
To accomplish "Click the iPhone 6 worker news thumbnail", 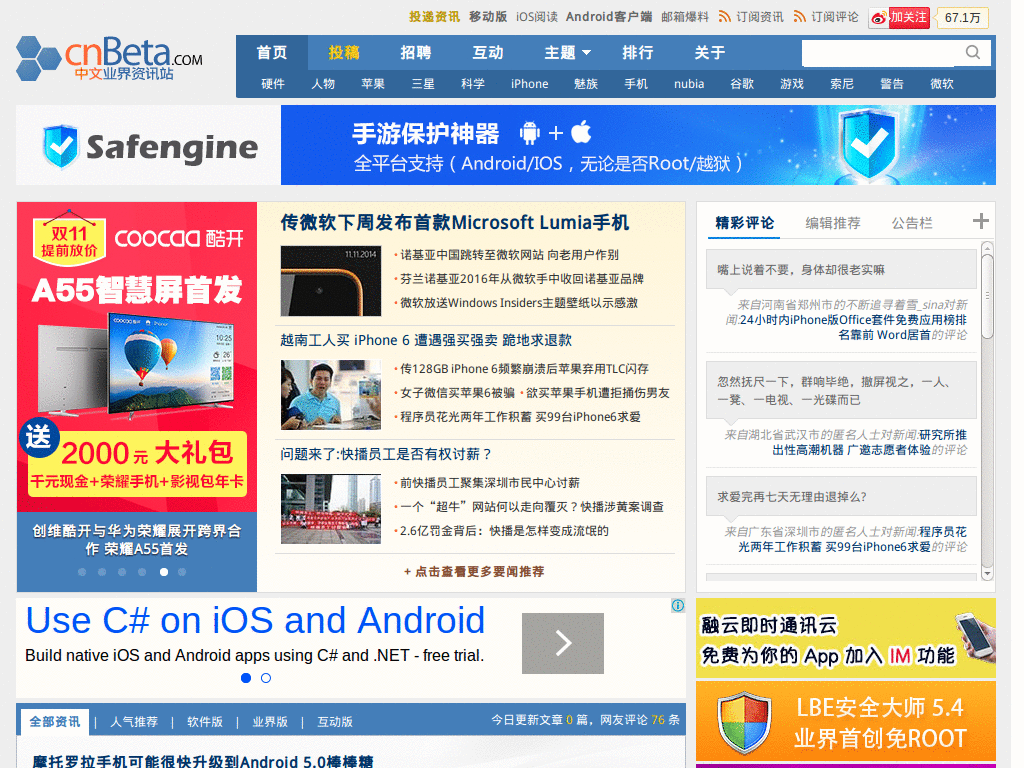I will click(x=330, y=394).
